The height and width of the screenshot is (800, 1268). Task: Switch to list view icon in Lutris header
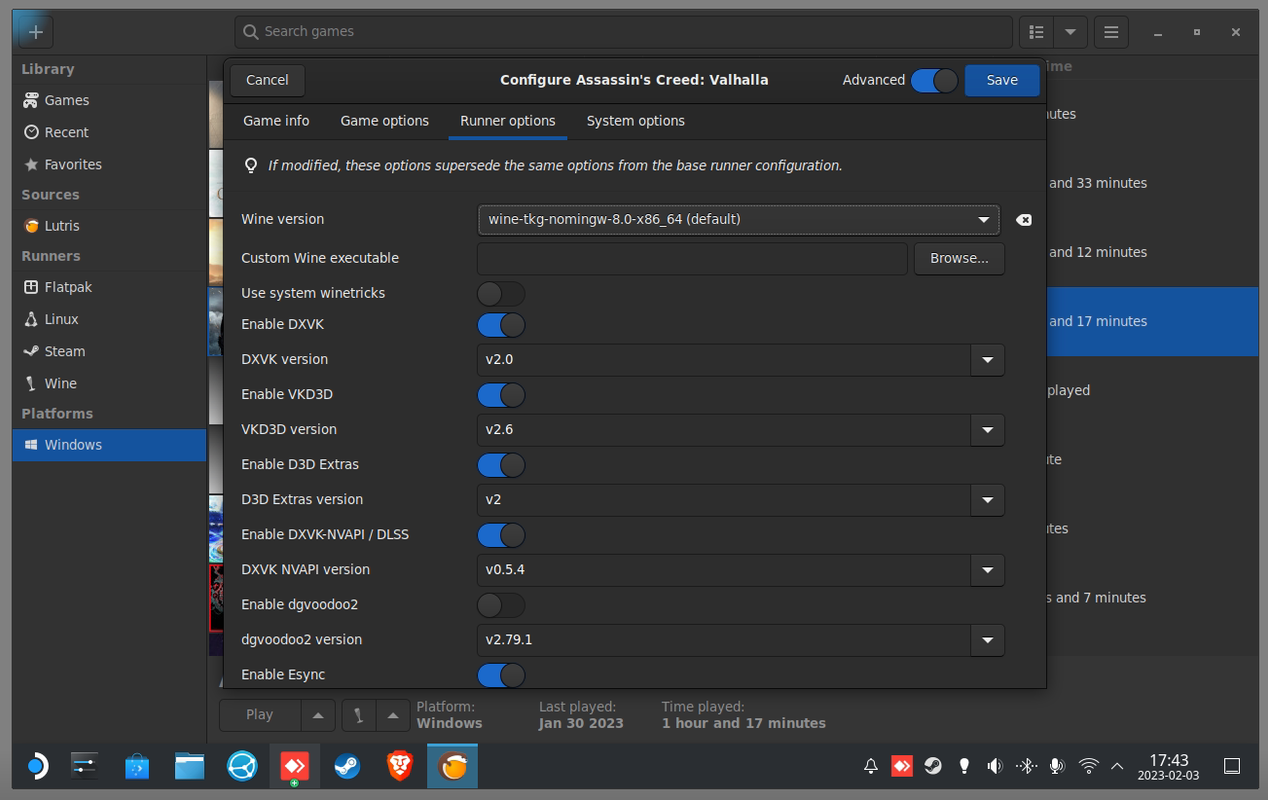click(x=1036, y=32)
